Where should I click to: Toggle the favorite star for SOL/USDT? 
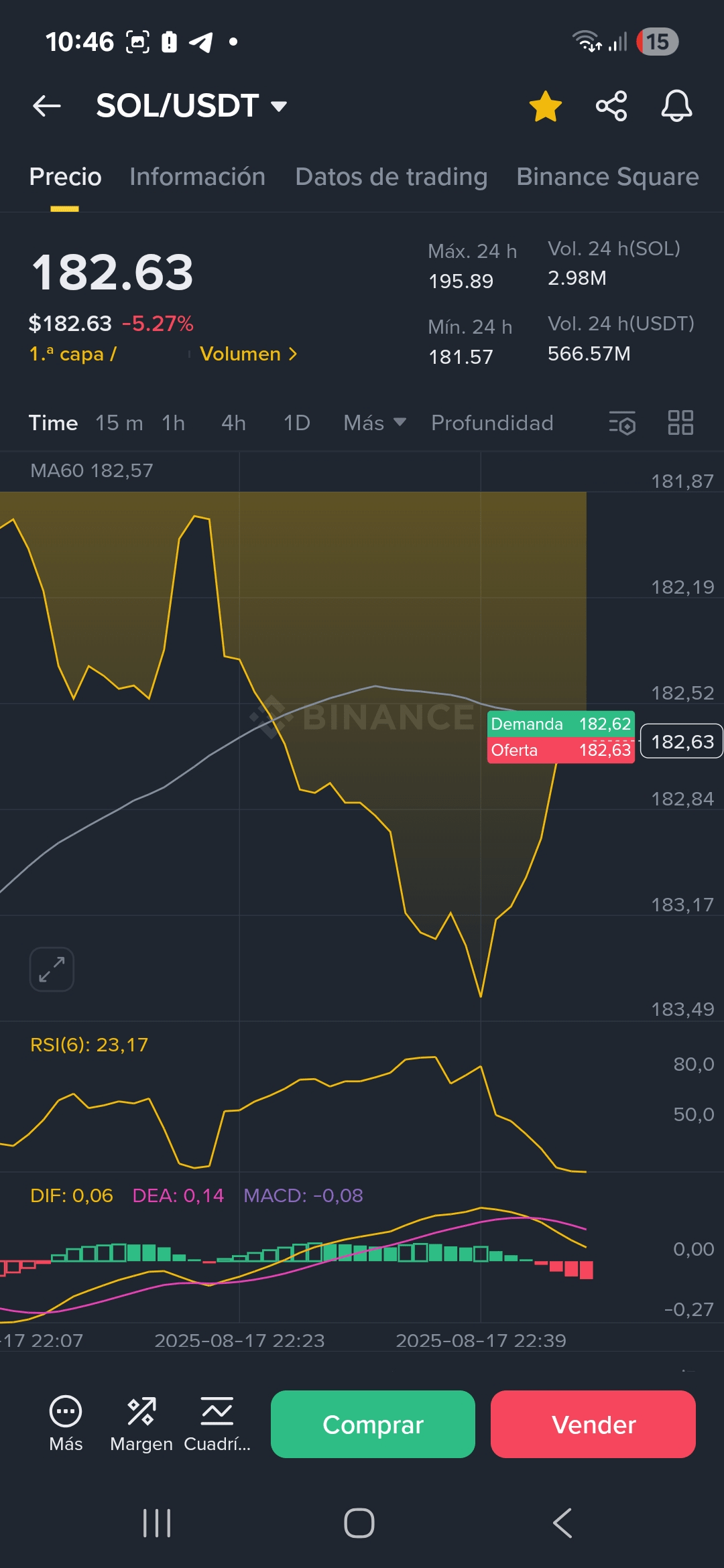click(546, 106)
